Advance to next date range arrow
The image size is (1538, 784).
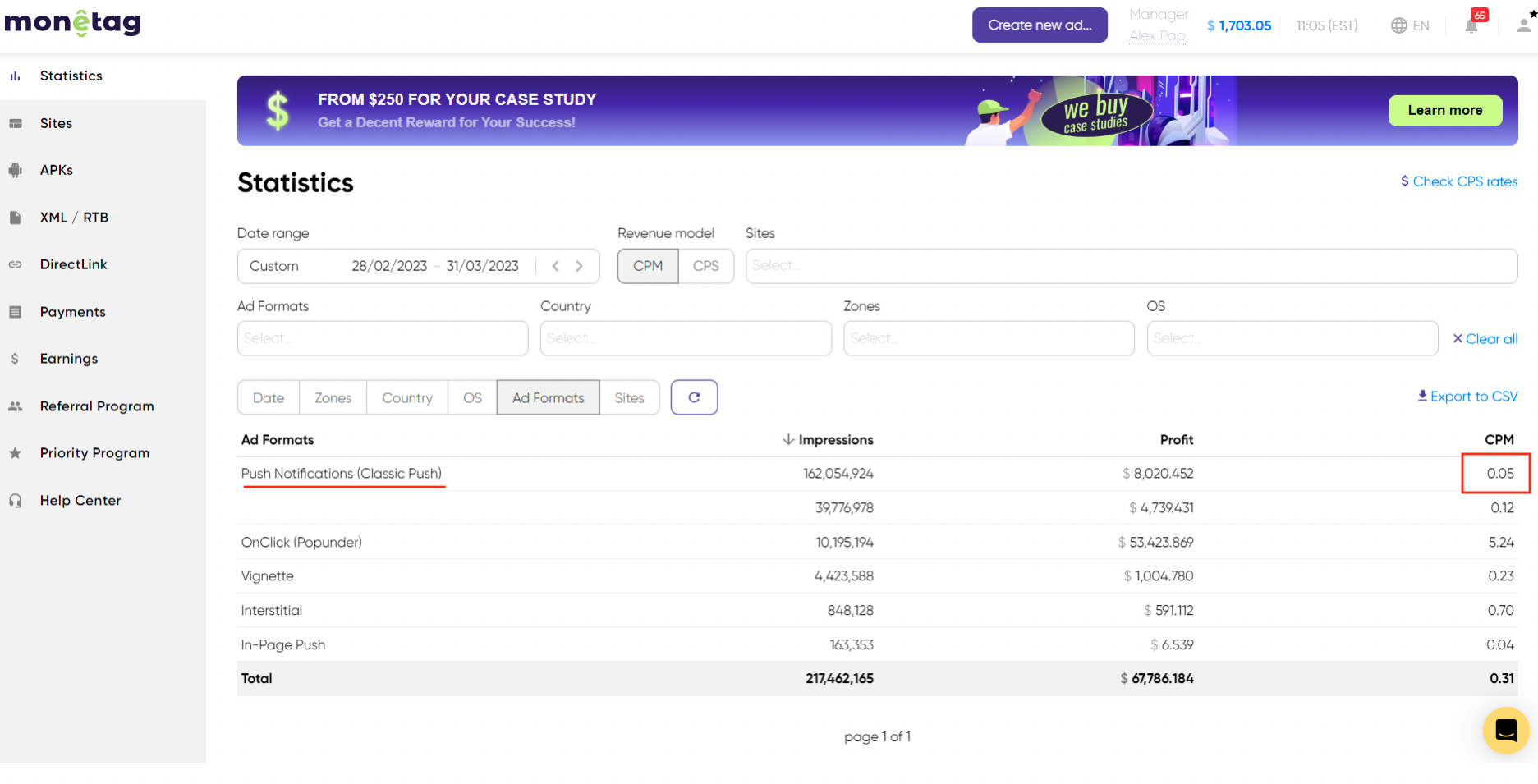[x=580, y=266]
